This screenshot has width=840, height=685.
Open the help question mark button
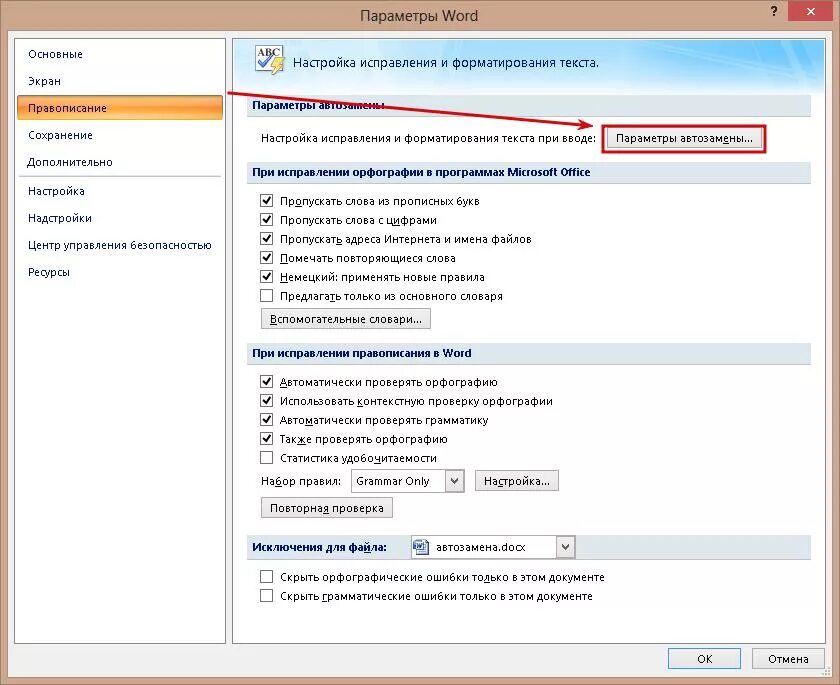[774, 11]
